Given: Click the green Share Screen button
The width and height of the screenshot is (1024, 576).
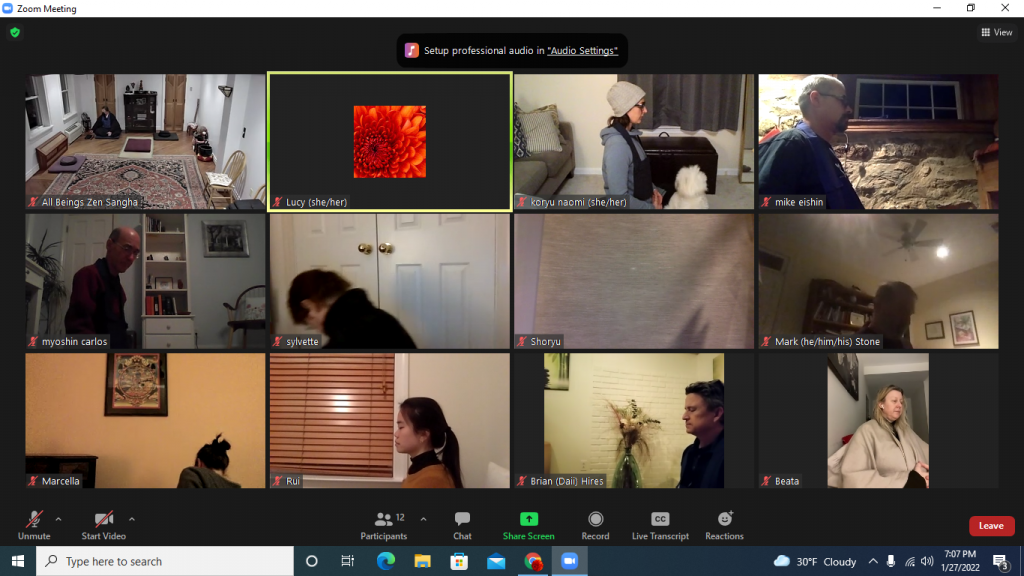Looking at the screenshot, I should point(528,526).
